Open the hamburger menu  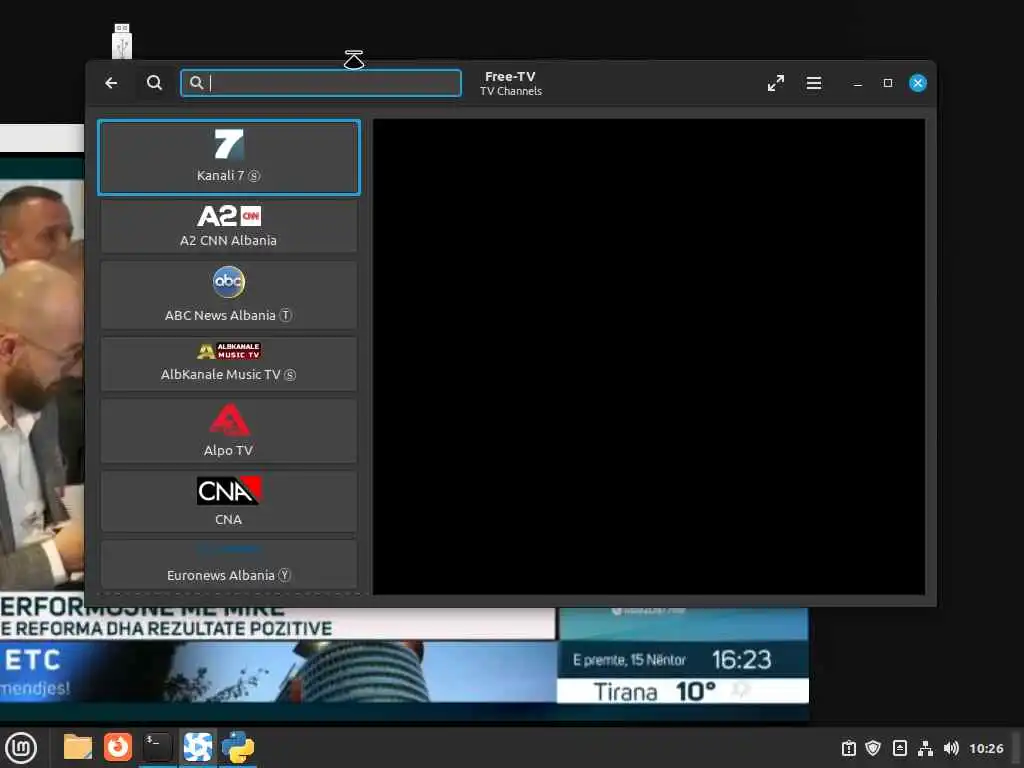[x=814, y=83]
